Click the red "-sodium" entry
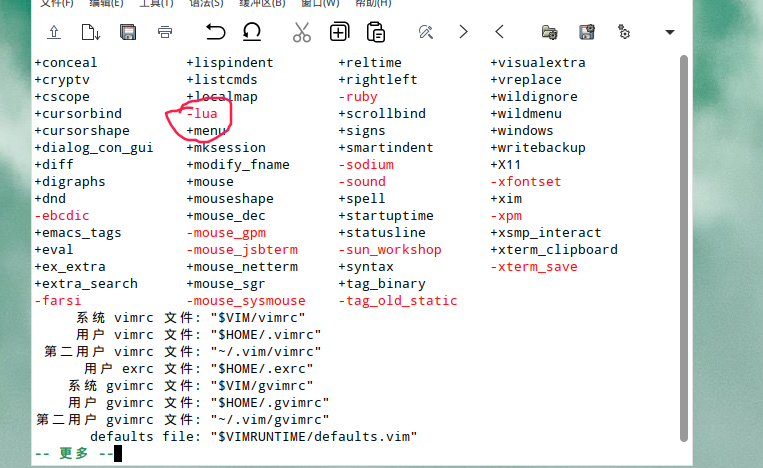Viewport: 763px width, 468px height. coord(366,164)
